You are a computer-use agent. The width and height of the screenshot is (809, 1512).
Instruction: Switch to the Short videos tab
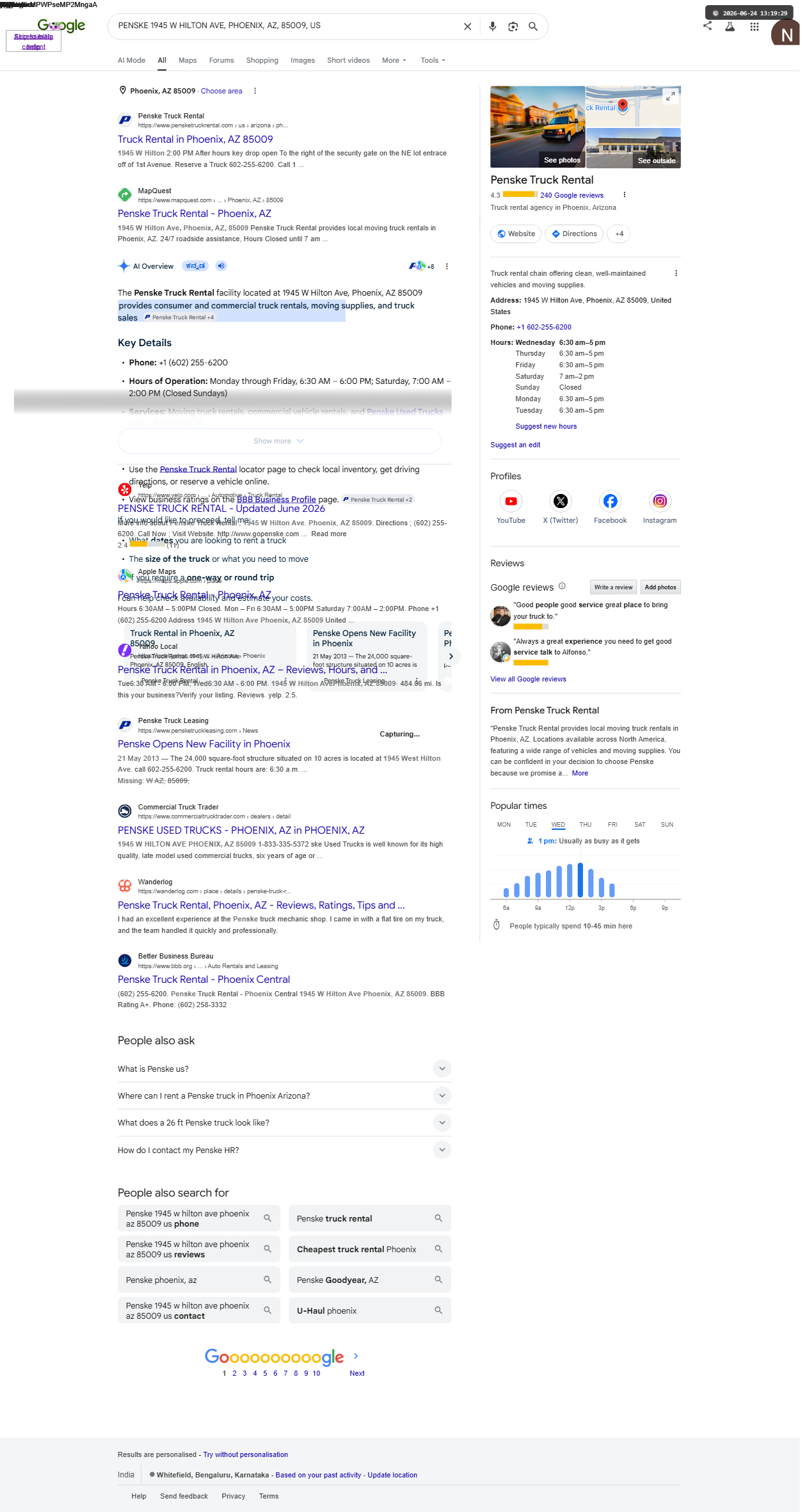[348, 60]
